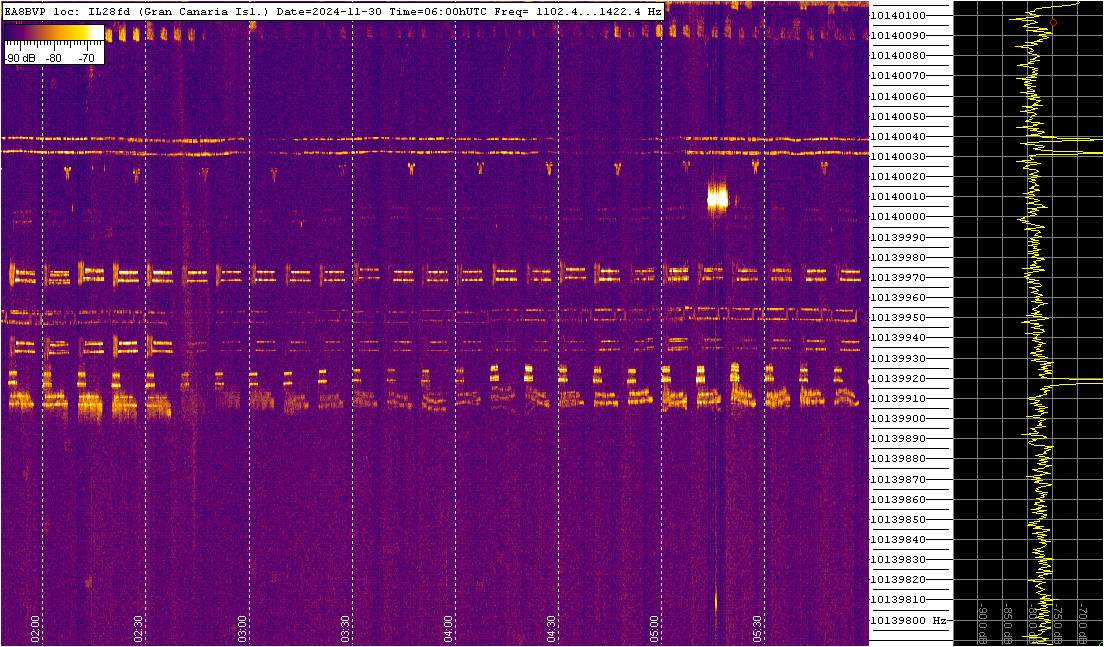1104x647 pixels.
Task: Select the 03:00 time marker
Action: 242,628
